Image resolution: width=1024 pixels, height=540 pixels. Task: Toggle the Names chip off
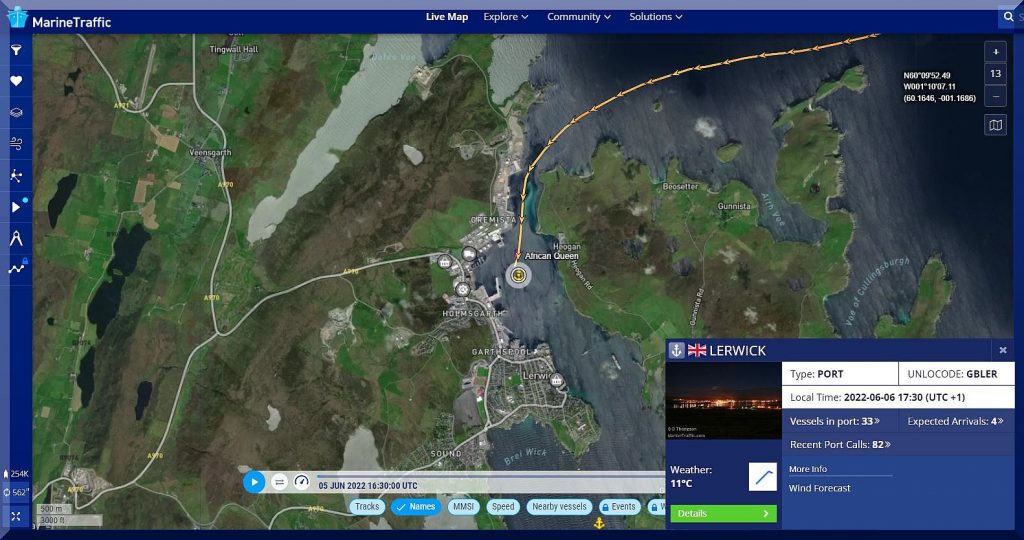click(x=416, y=507)
